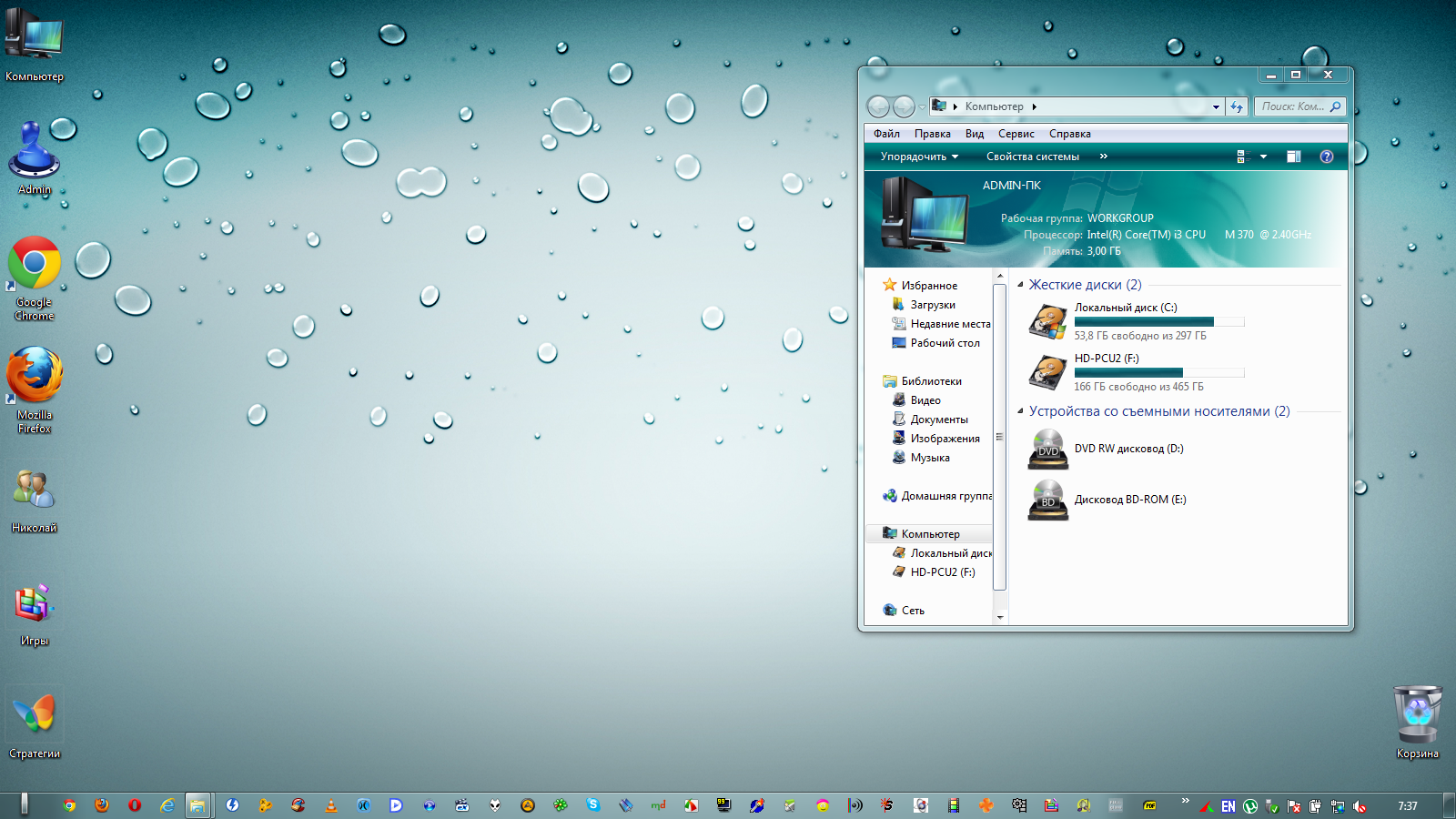Show hidden toolbar commands via » chevron

pos(1104,157)
